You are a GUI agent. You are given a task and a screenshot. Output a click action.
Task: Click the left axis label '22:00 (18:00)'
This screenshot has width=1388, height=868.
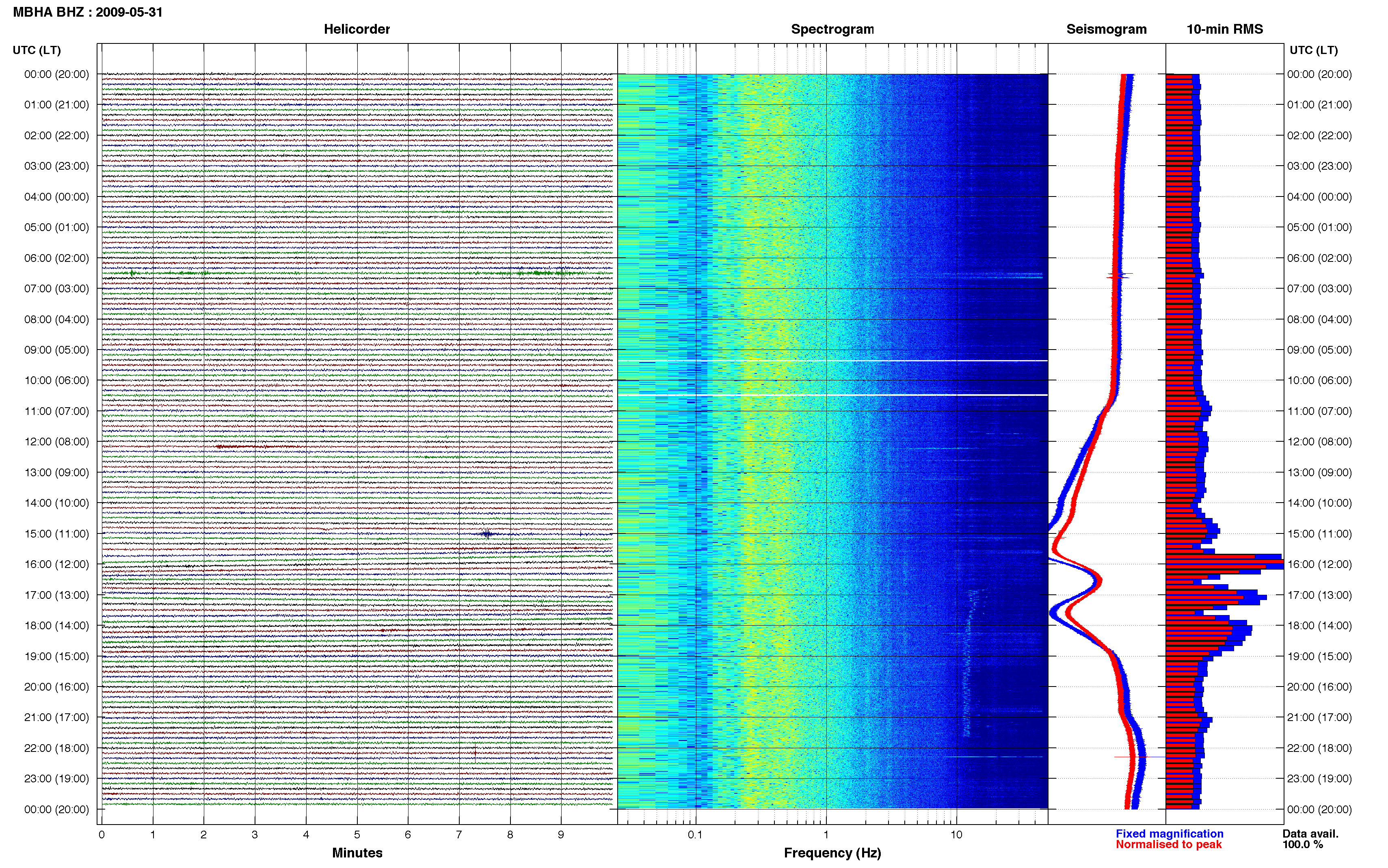(x=57, y=748)
